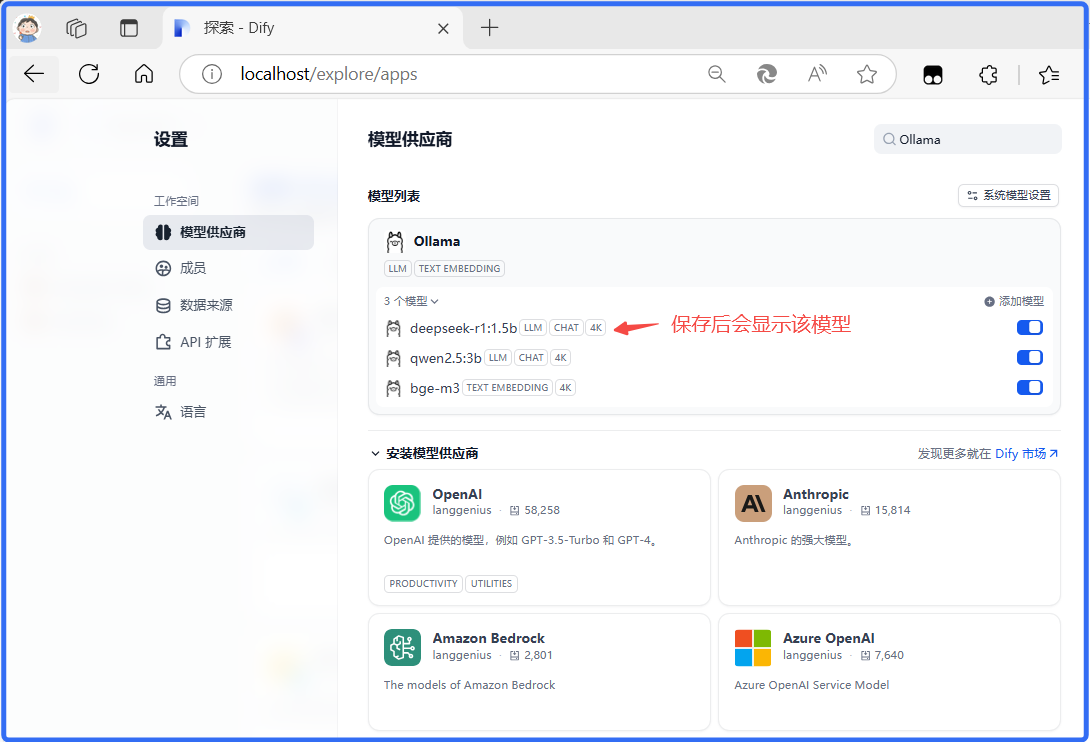Reload the current page
Image resolution: width=1090 pixels, height=742 pixels.
(89, 74)
